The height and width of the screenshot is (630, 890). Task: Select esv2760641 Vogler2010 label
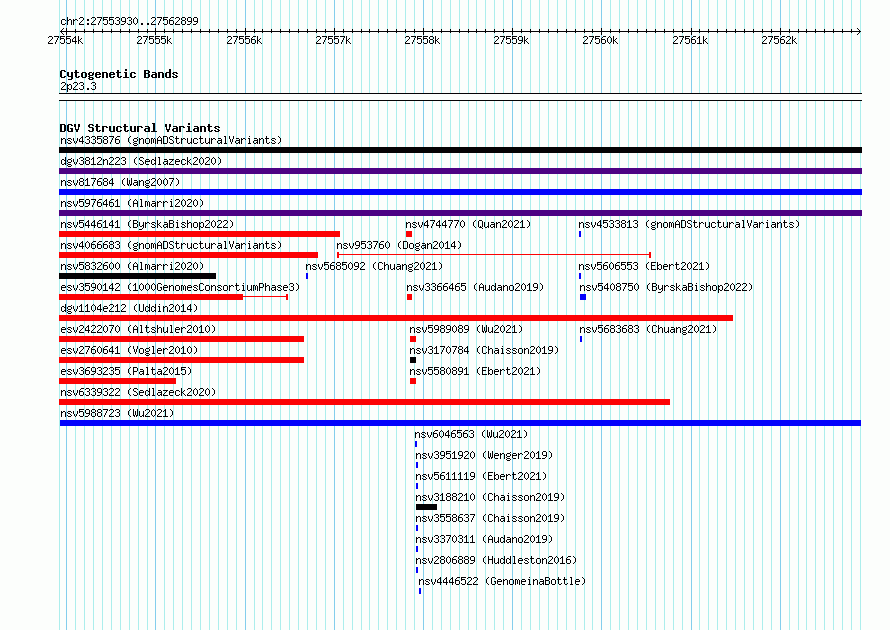[x=129, y=350]
